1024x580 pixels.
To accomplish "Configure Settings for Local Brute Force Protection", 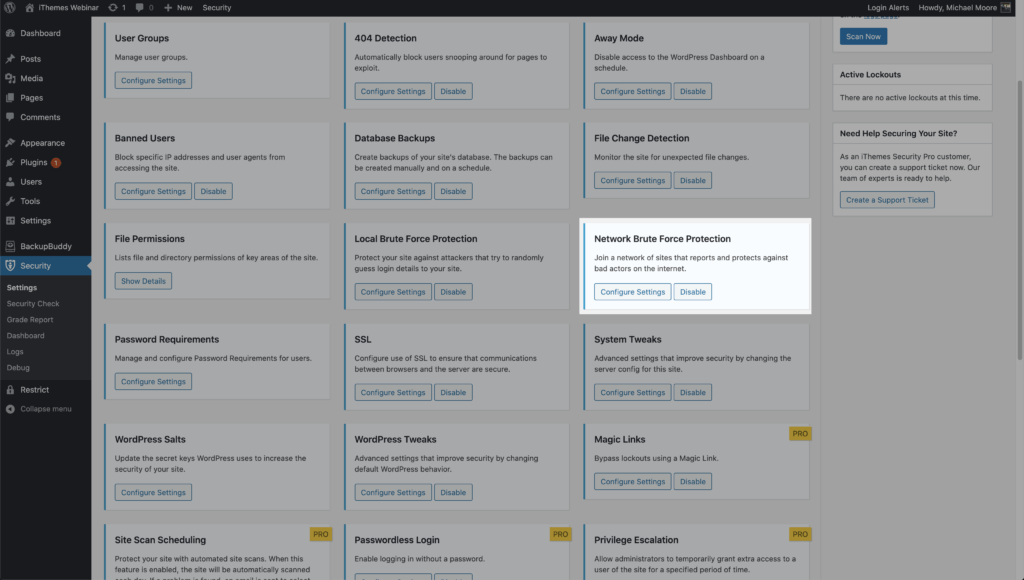I will pos(393,292).
